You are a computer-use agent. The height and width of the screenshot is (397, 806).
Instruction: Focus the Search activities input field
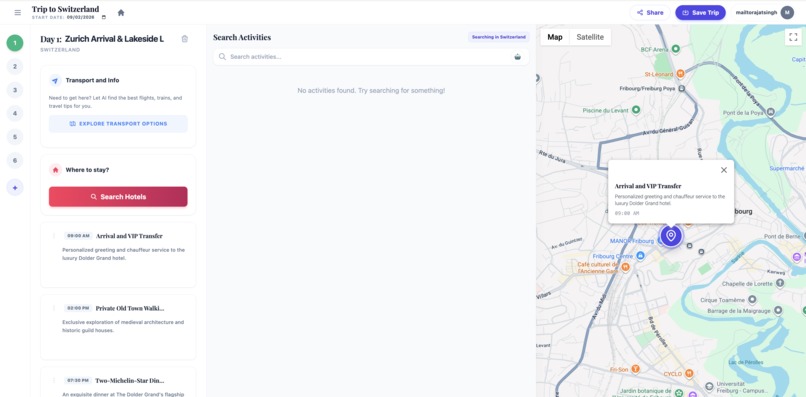coord(371,57)
